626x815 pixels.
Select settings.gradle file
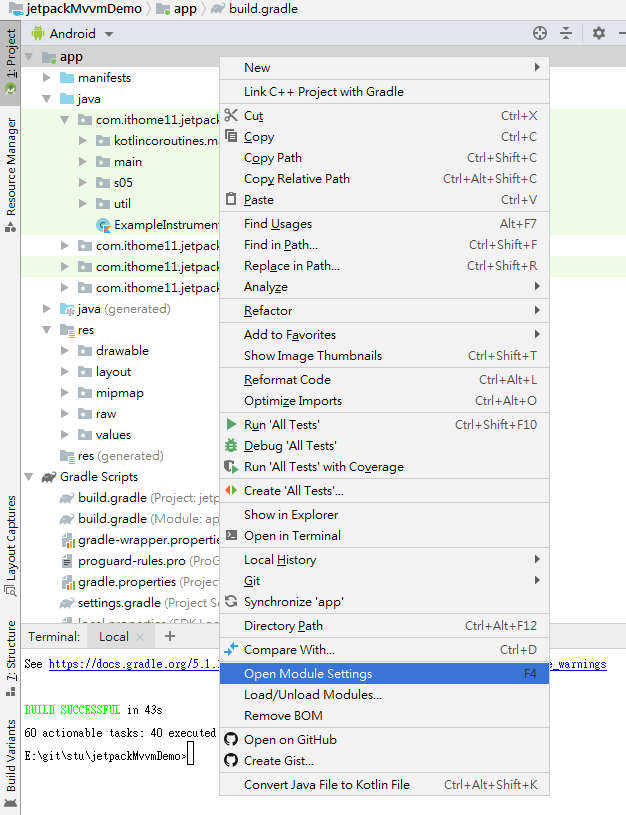tap(139, 603)
